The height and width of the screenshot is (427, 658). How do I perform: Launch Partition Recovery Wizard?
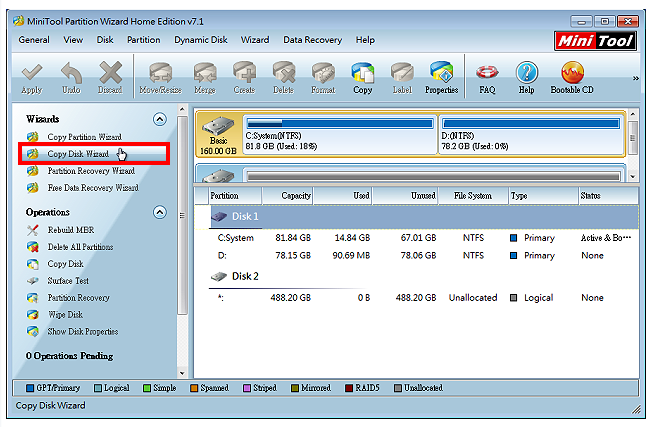pos(91,171)
